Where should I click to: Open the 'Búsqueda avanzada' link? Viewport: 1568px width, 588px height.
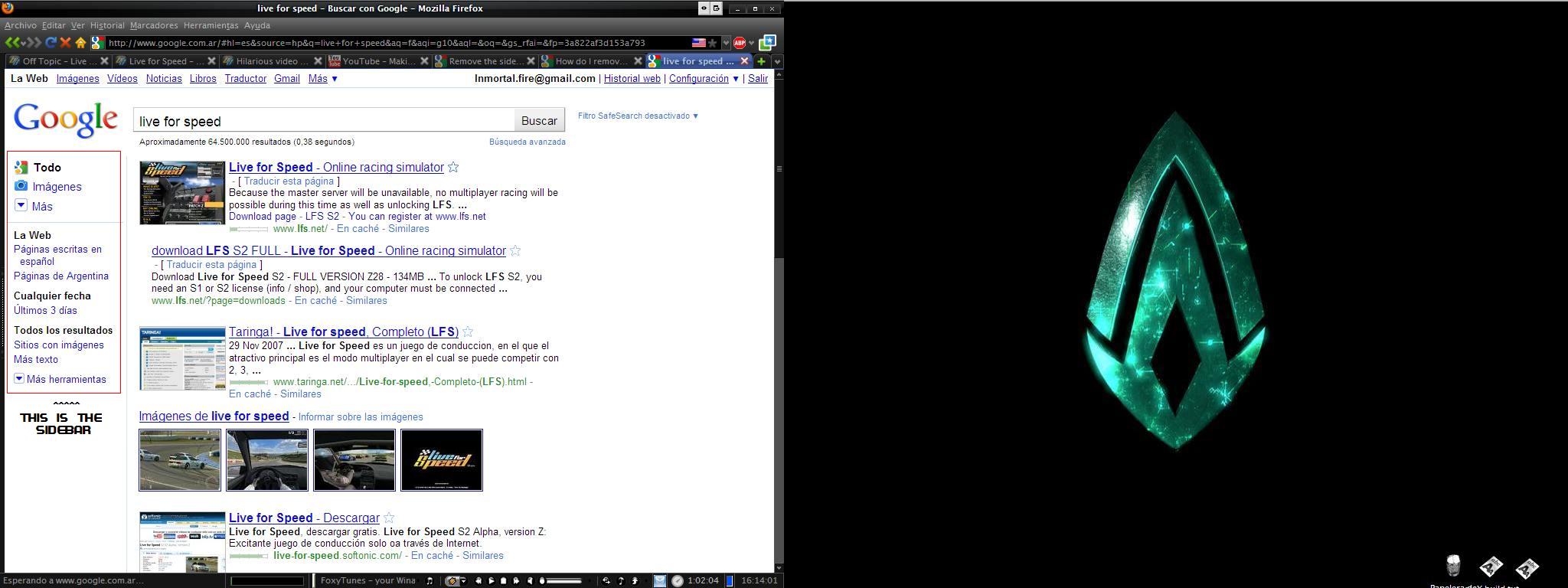pos(528,142)
